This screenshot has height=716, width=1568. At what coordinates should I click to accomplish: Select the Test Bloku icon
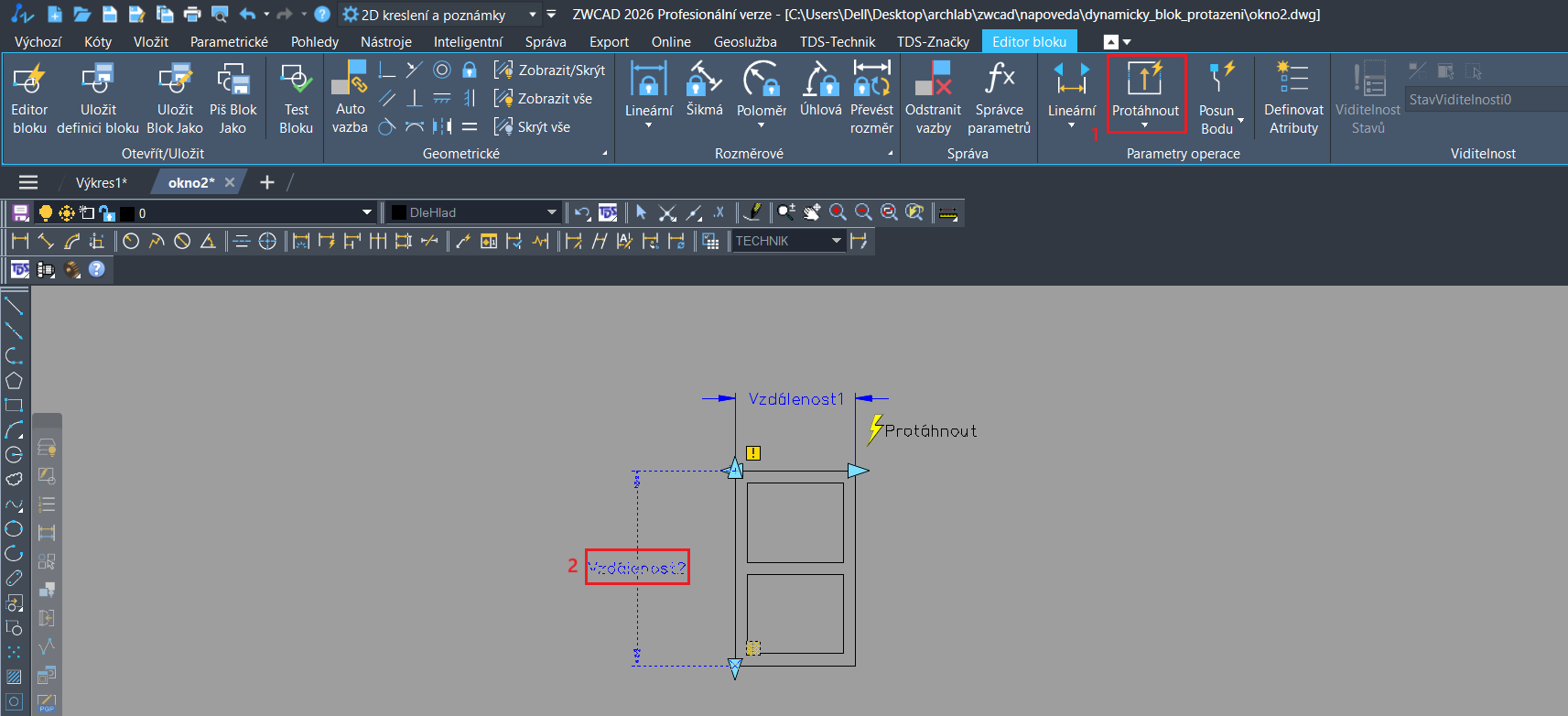(x=296, y=80)
